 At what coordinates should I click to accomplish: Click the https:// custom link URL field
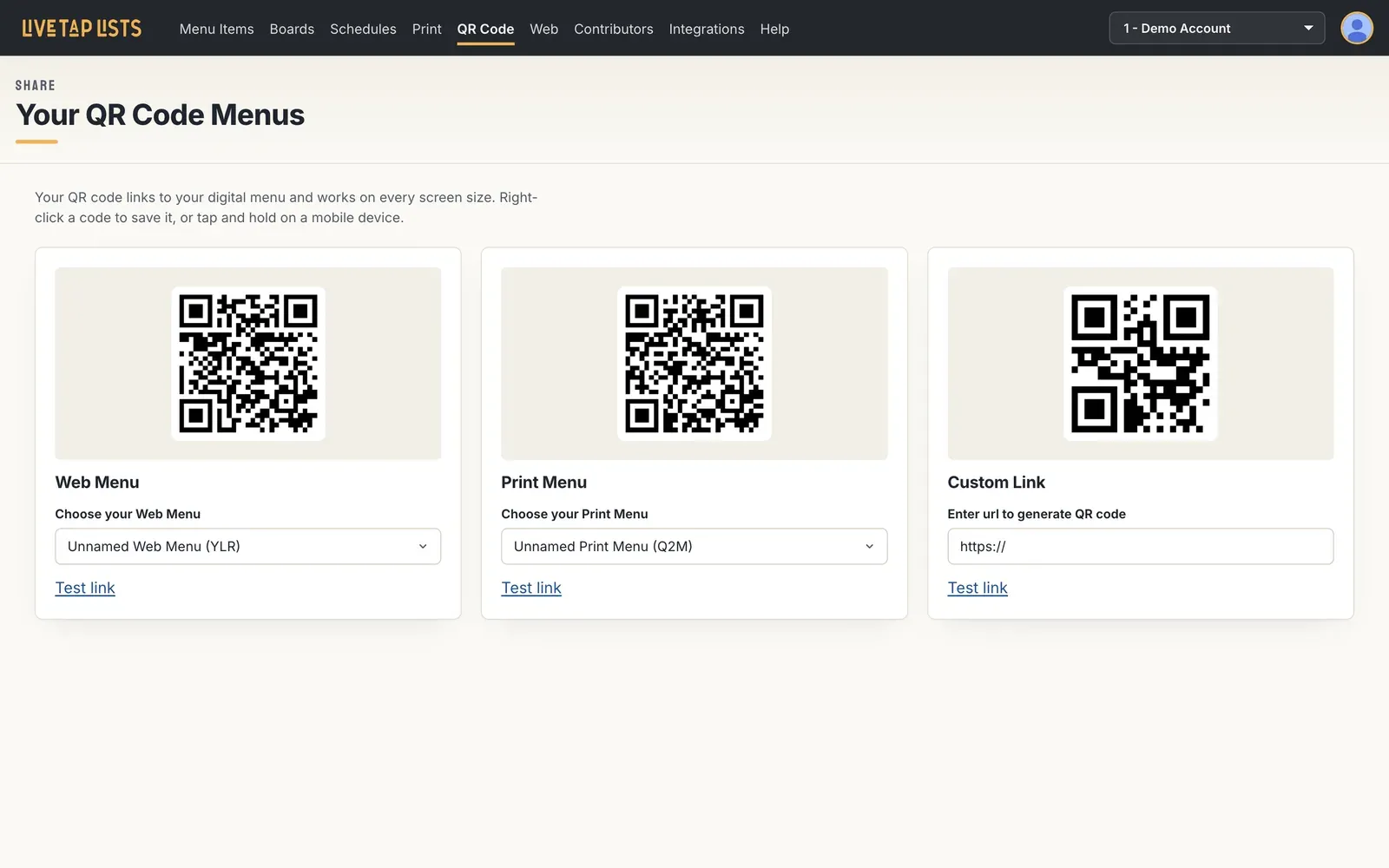point(1140,546)
